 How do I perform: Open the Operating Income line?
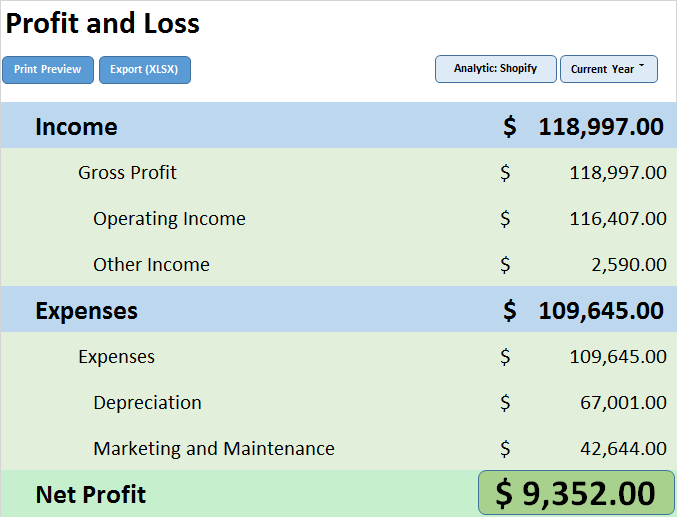pos(169,219)
